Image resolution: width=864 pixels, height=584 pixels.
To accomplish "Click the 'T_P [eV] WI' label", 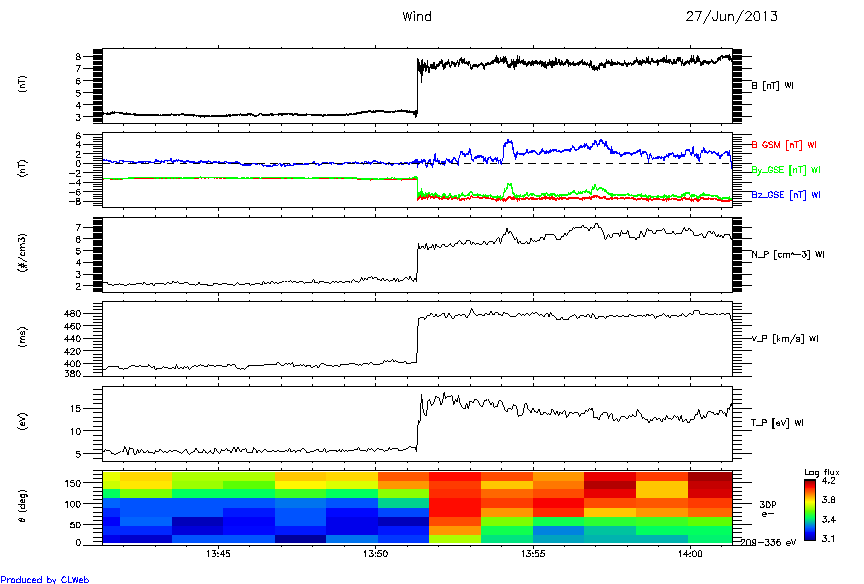I will click(x=777, y=423).
